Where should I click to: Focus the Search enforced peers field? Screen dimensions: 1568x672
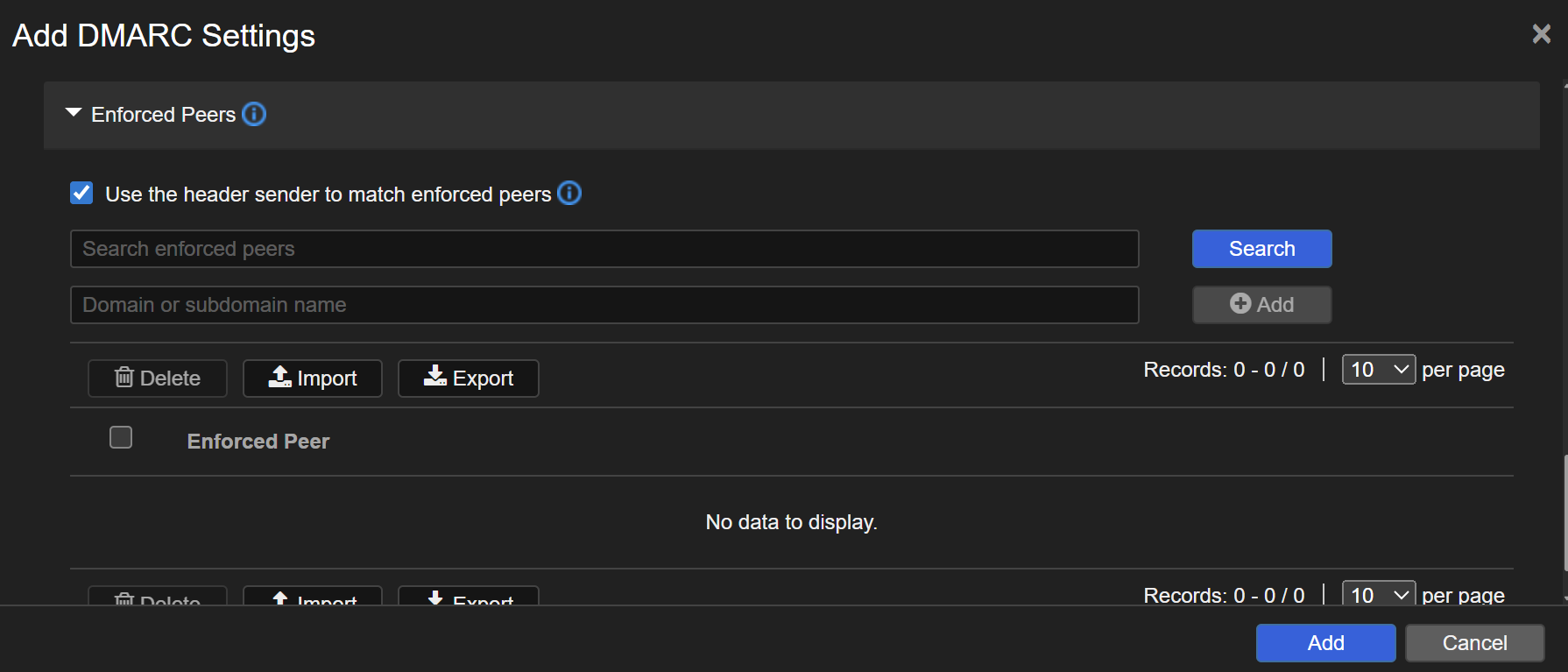point(604,249)
